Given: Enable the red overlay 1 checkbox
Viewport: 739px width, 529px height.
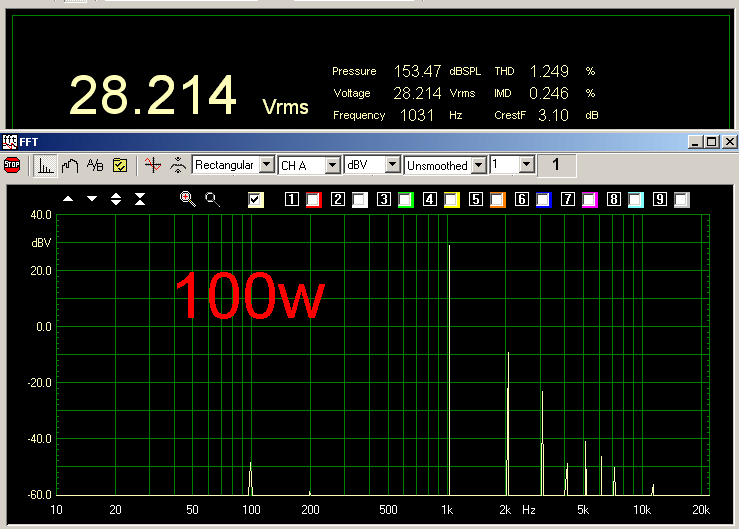Looking at the screenshot, I should click(313, 200).
